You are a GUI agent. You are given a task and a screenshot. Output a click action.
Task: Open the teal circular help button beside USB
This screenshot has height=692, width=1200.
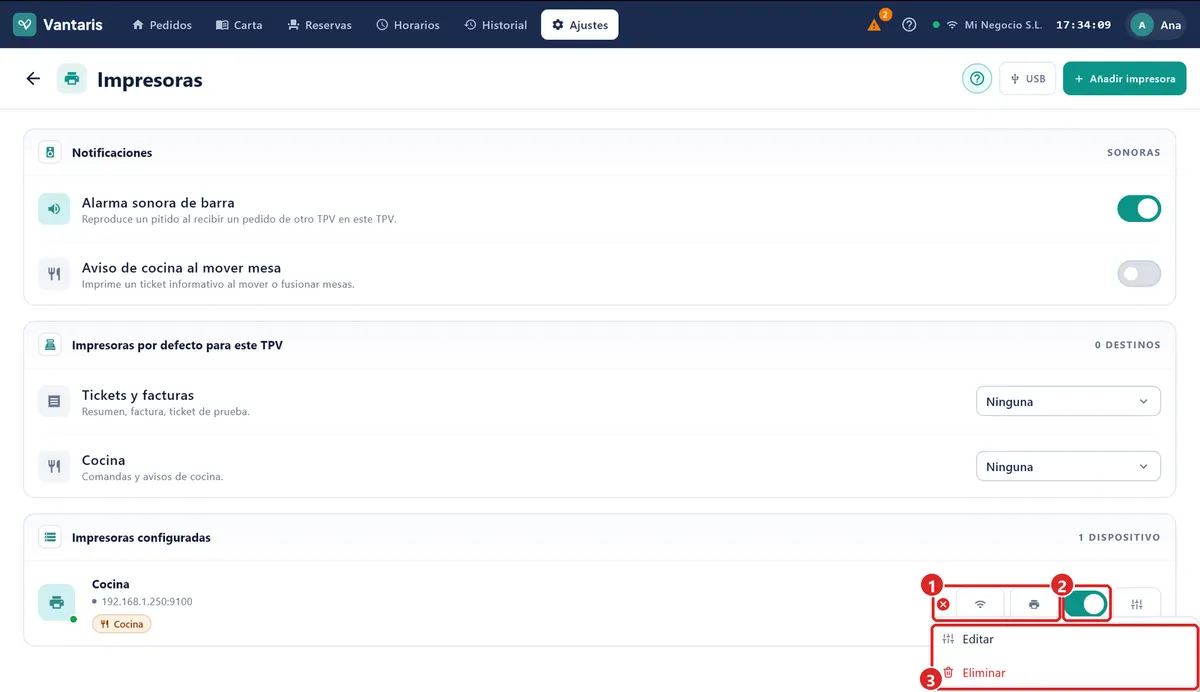tap(977, 78)
